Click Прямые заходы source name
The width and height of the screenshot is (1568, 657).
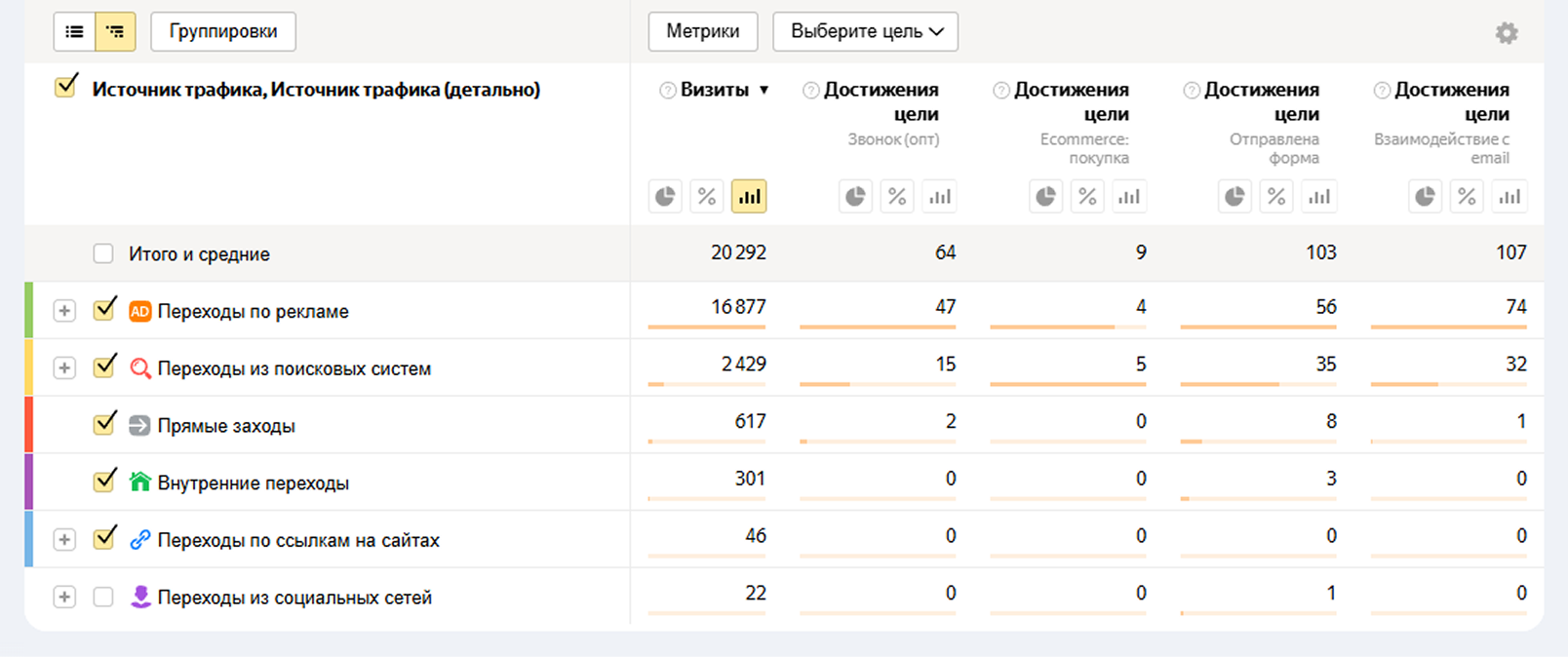(226, 426)
